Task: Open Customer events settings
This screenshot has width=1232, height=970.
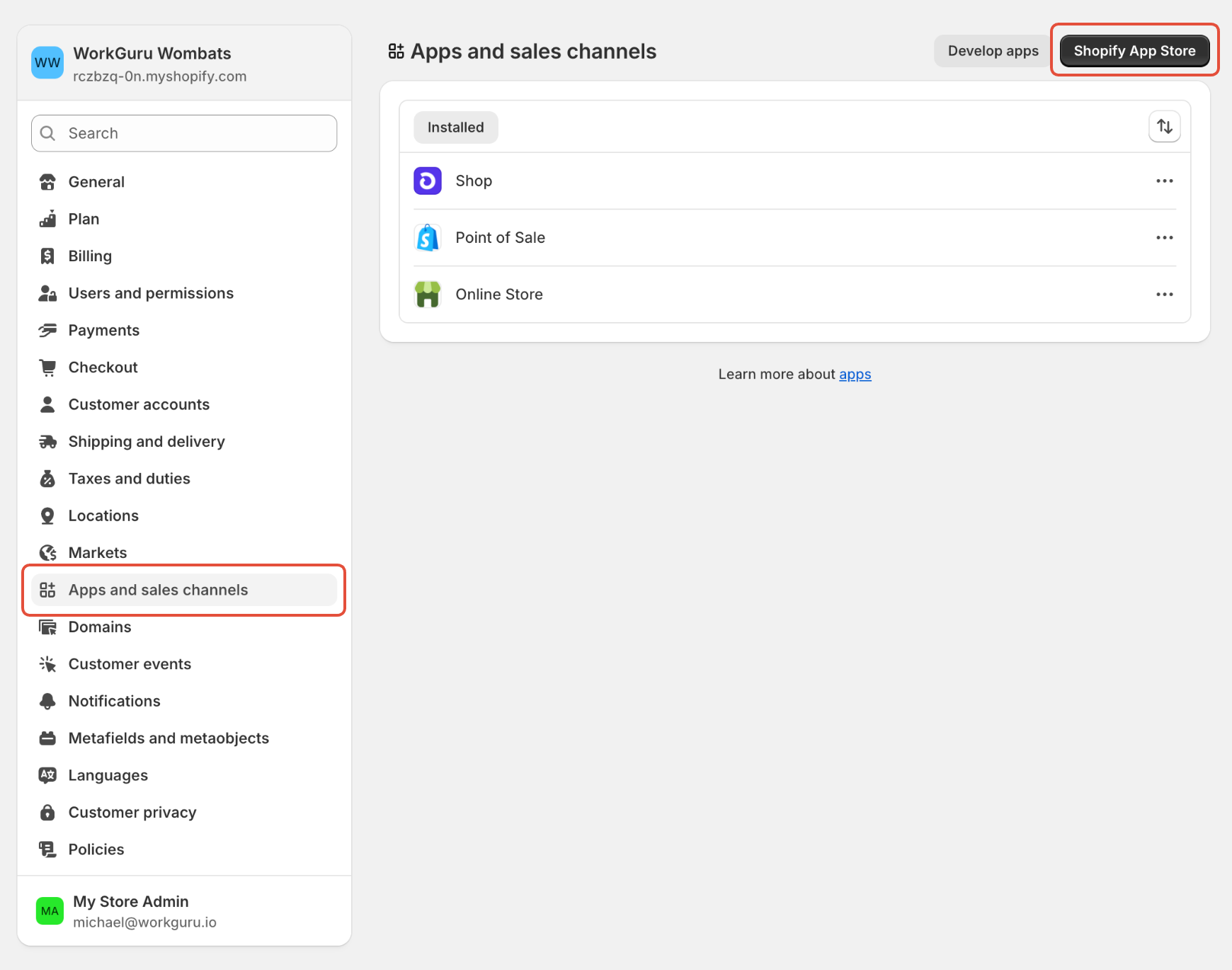Action: click(184, 664)
